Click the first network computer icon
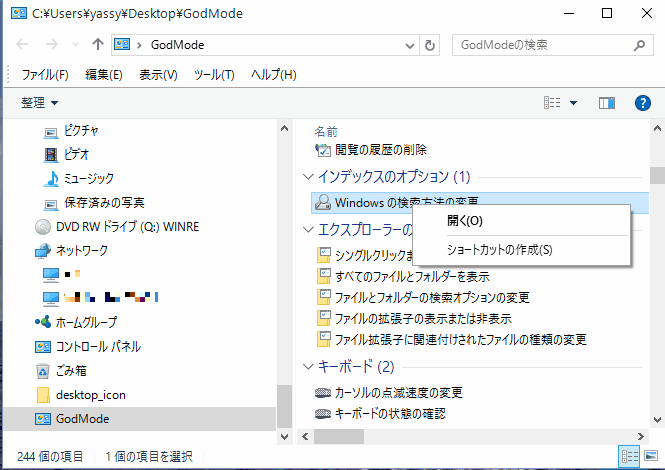 pyautogui.click(x=51, y=274)
